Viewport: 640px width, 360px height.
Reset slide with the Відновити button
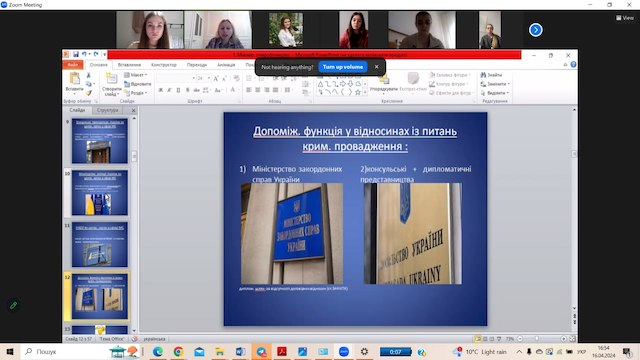(x=138, y=84)
